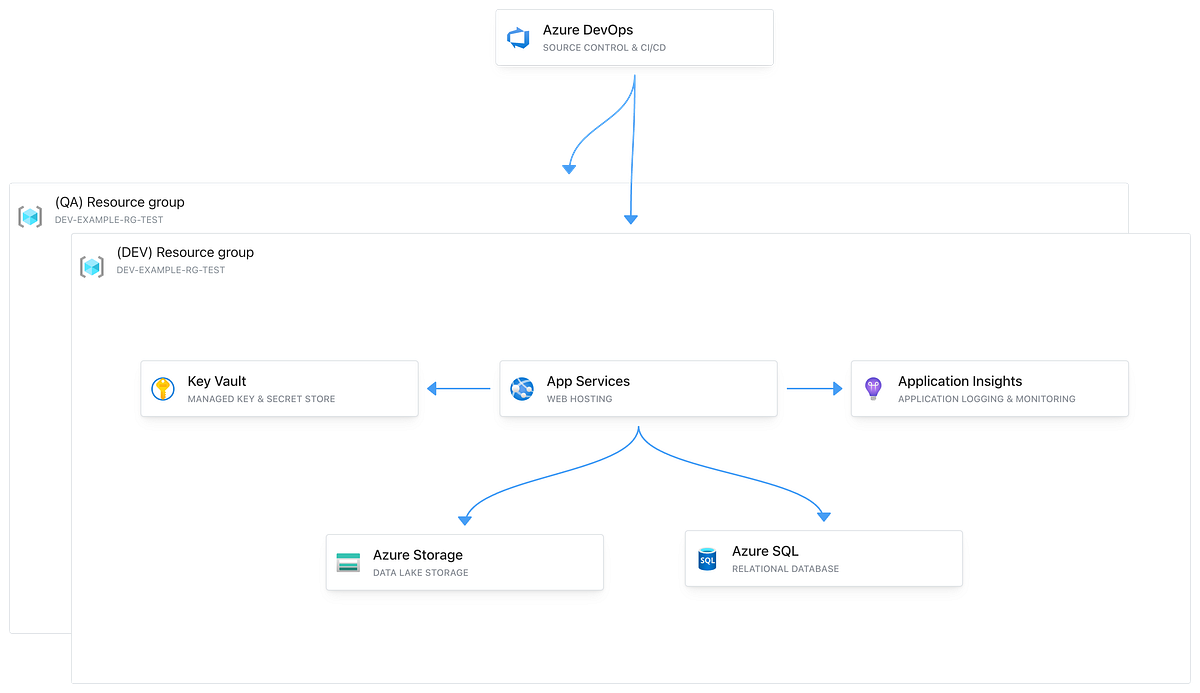This screenshot has height=693, width=1200.
Task: Select the Azure SQL card
Action: click(x=823, y=558)
